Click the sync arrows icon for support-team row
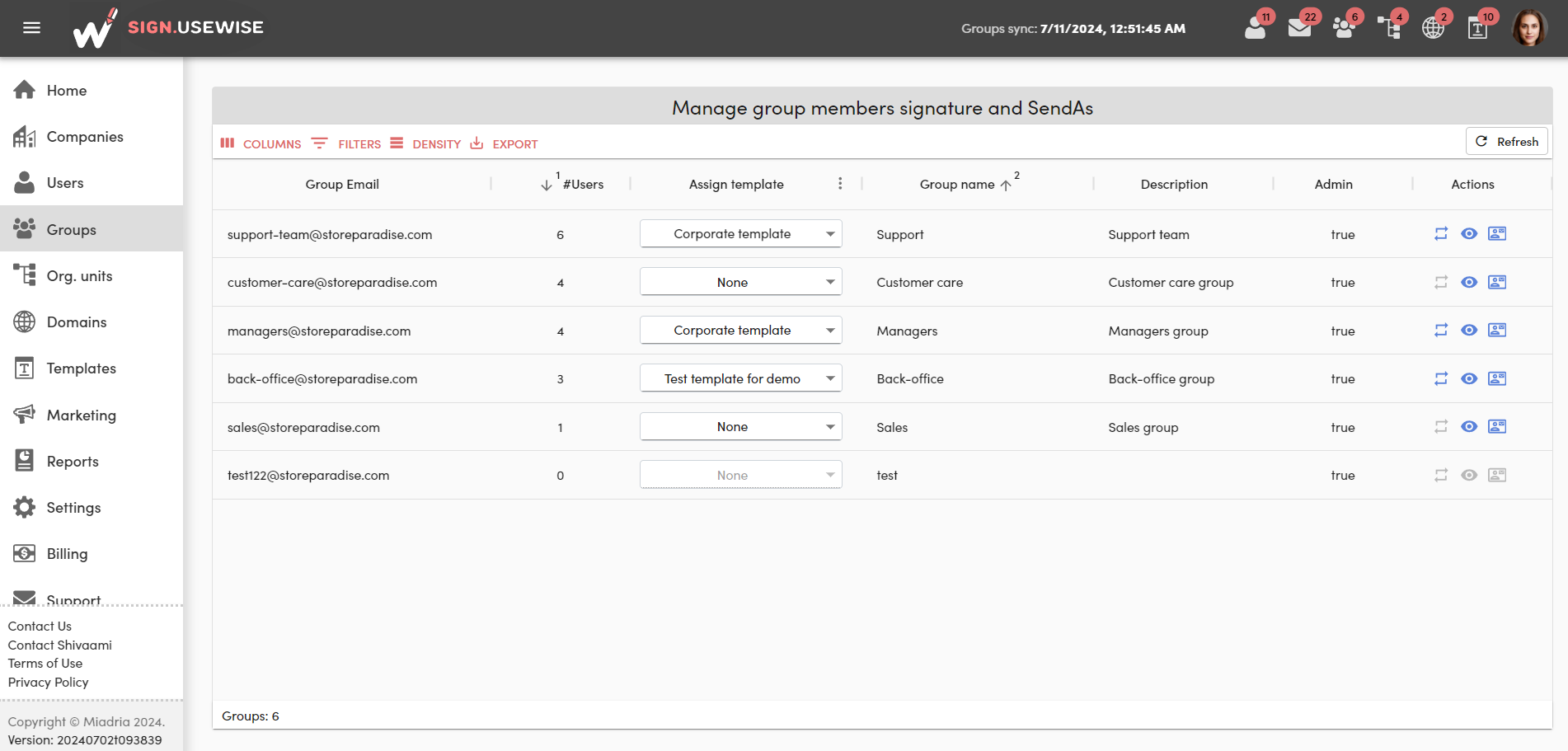1568x751 pixels. pos(1441,234)
